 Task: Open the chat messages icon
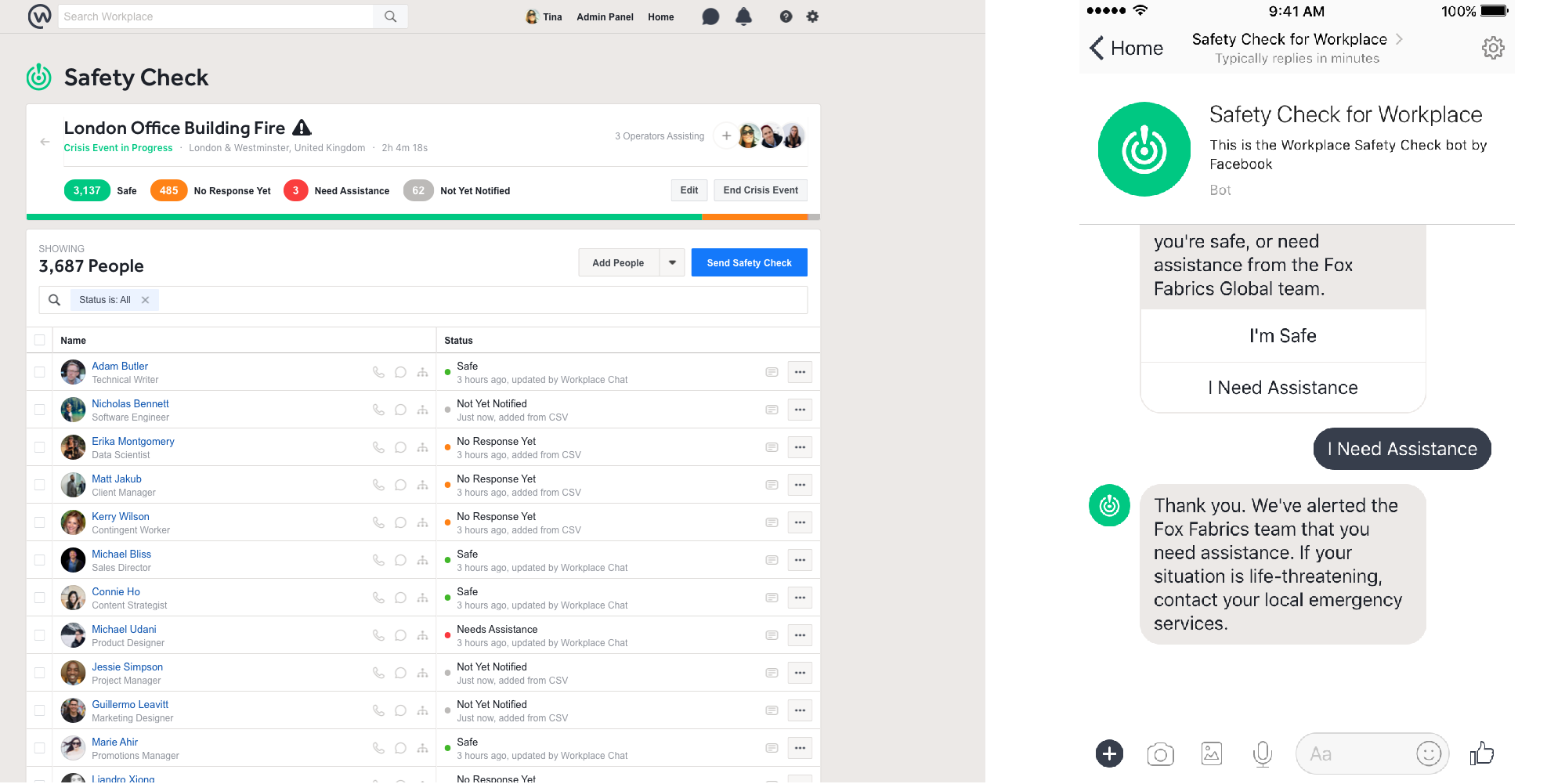[710, 16]
